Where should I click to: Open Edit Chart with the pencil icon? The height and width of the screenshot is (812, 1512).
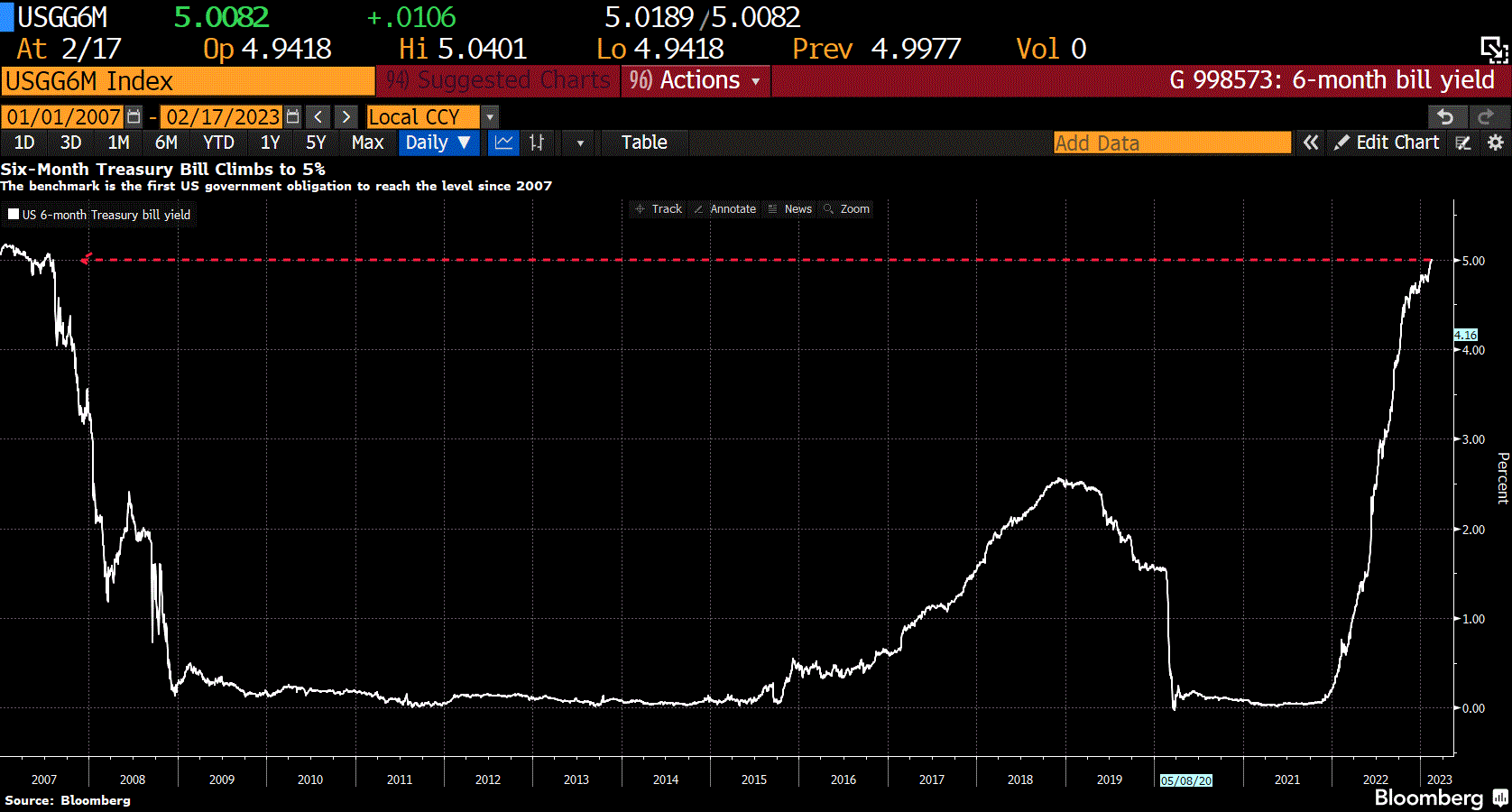click(1344, 143)
